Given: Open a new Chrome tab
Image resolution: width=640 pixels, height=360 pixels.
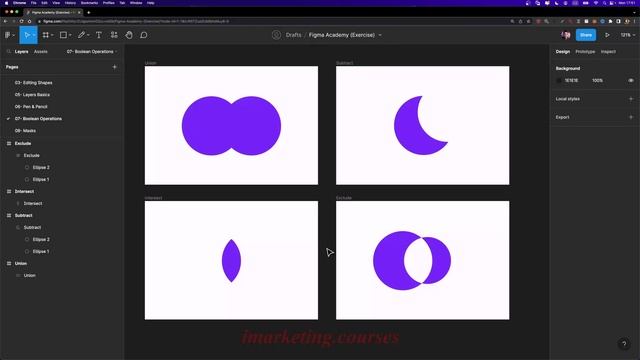Looking at the screenshot, I should click(x=89, y=13).
